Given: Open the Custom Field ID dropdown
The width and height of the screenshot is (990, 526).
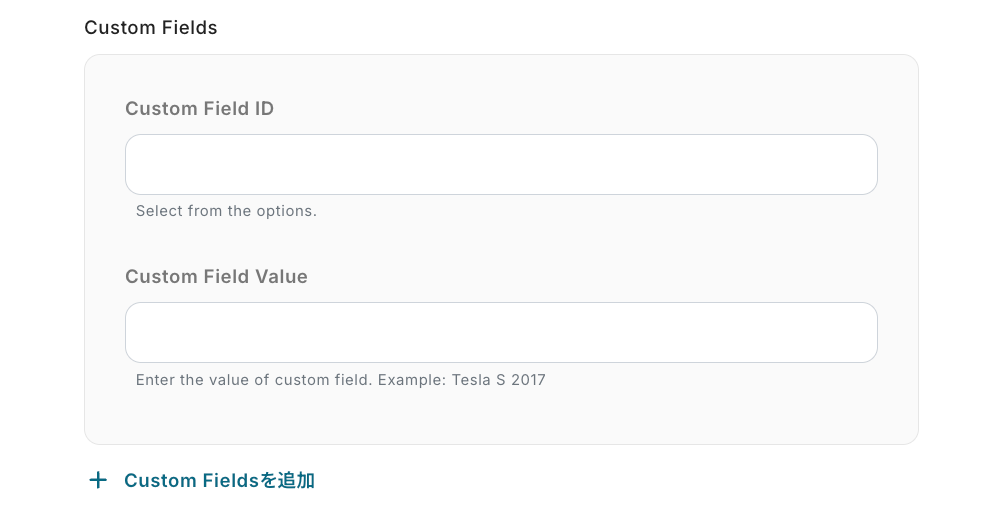Looking at the screenshot, I should 501,165.
